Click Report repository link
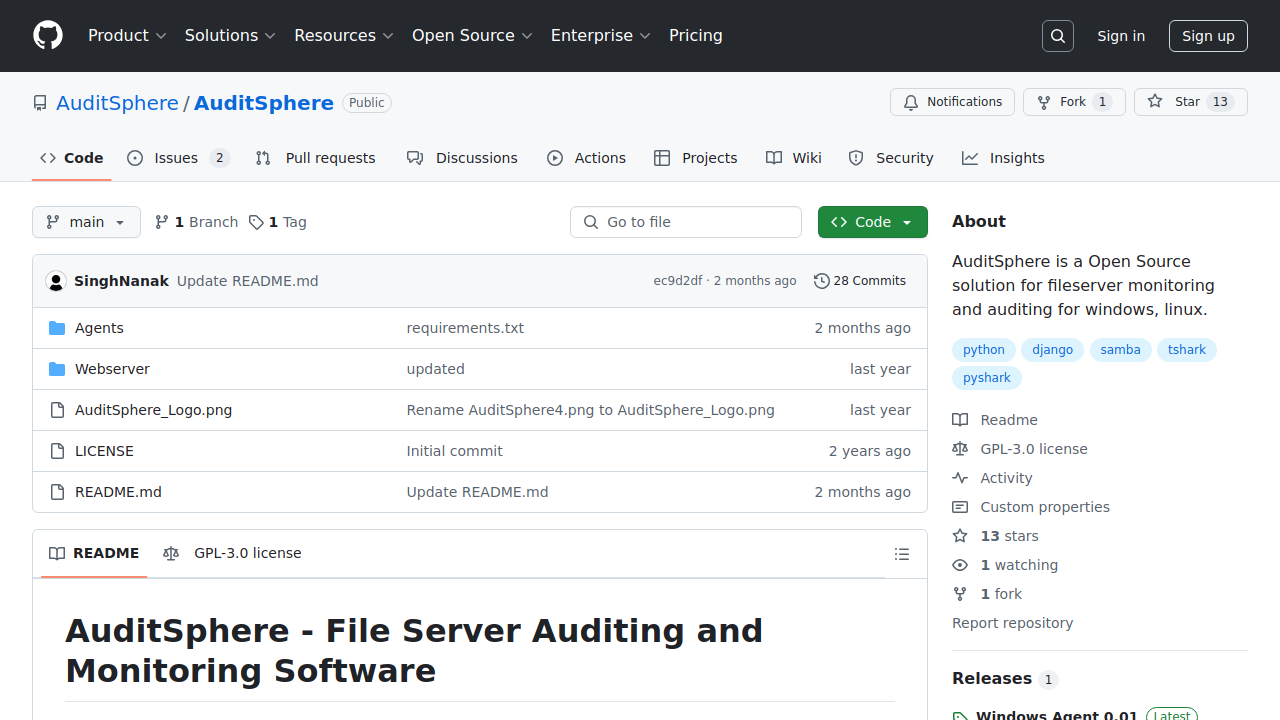Viewport: 1280px width, 720px height. (1012, 623)
